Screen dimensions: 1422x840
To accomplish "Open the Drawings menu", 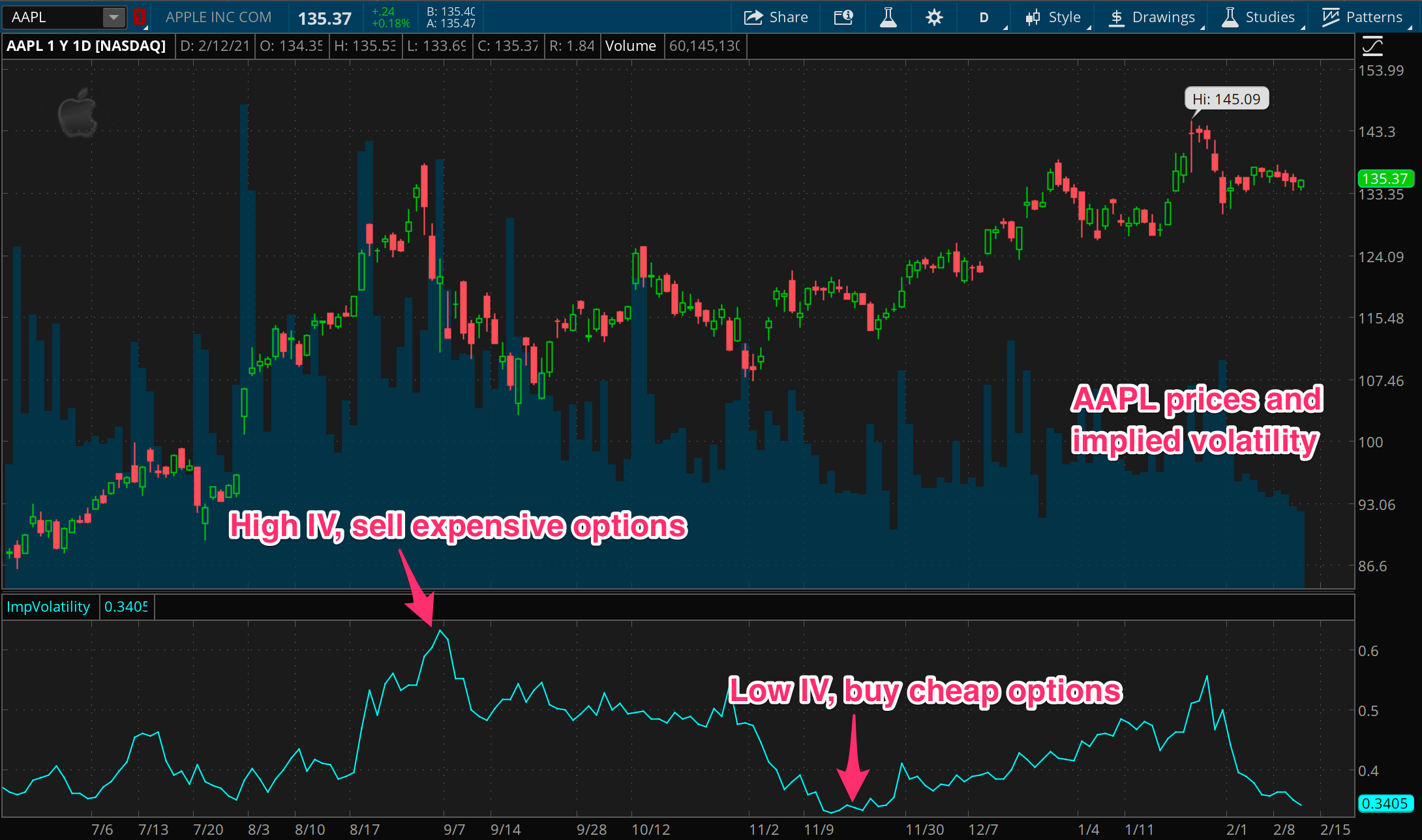I will [1152, 17].
